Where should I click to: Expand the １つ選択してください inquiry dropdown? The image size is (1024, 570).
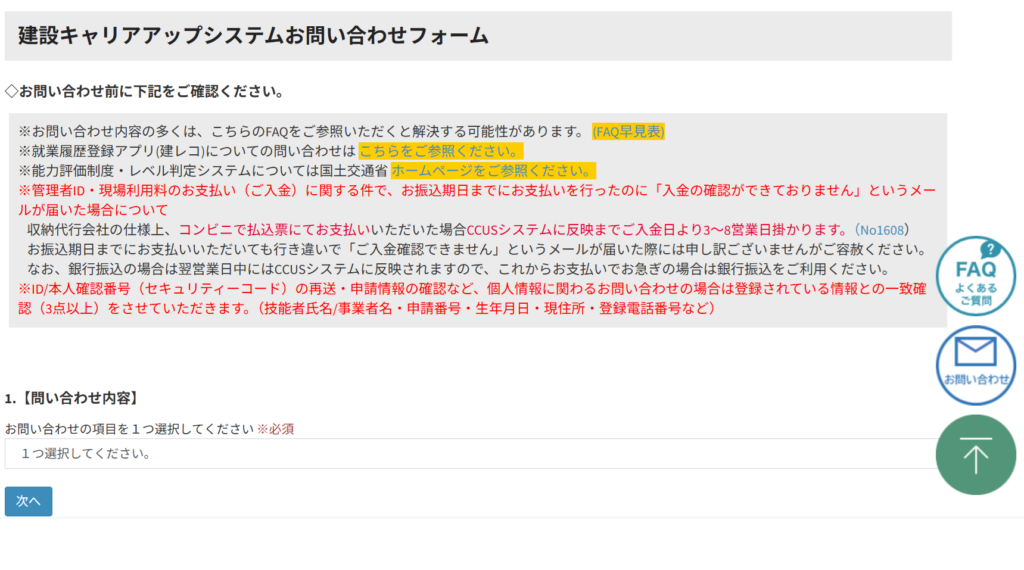click(470, 453)
